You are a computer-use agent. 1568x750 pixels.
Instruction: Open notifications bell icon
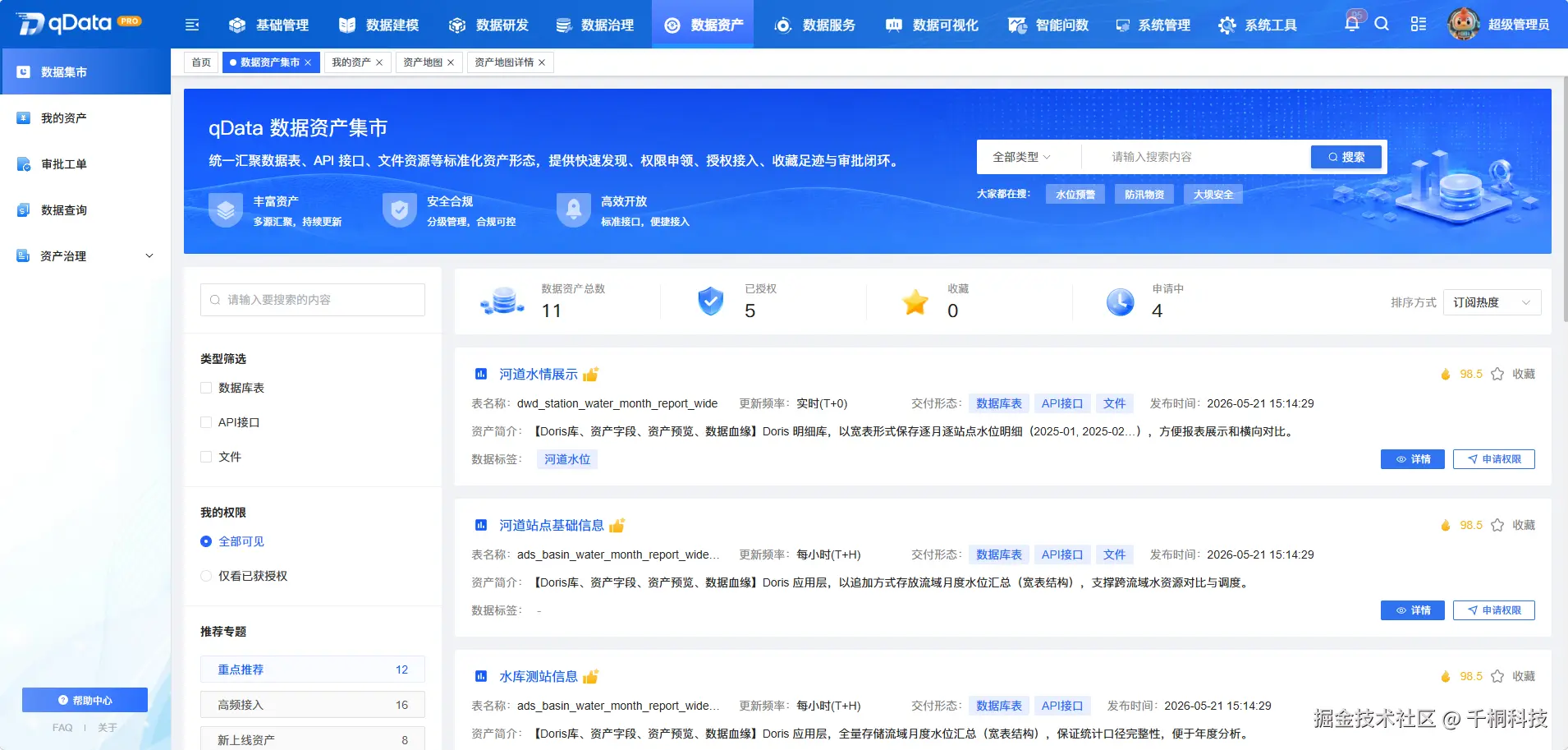tap(1351, 24)
